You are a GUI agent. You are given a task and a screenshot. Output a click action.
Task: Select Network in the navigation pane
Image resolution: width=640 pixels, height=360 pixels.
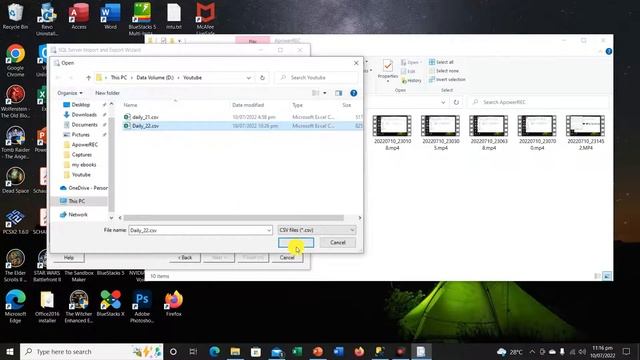pyautogui.click(x=78, y=214)
